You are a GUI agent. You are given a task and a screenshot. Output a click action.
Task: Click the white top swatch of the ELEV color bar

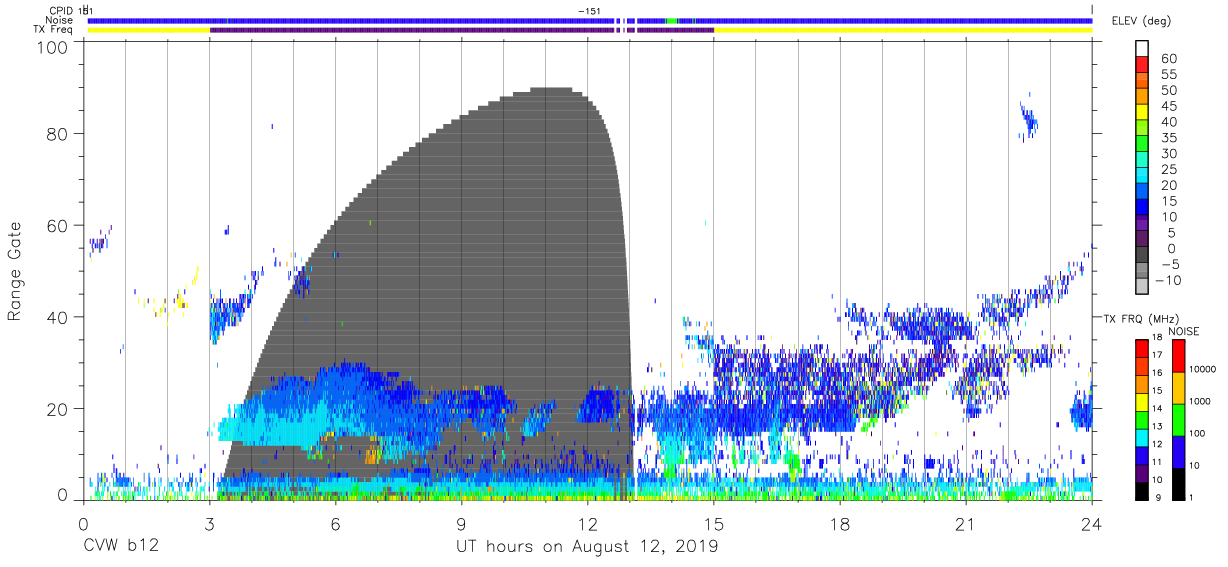click(x=1141, y=49)
